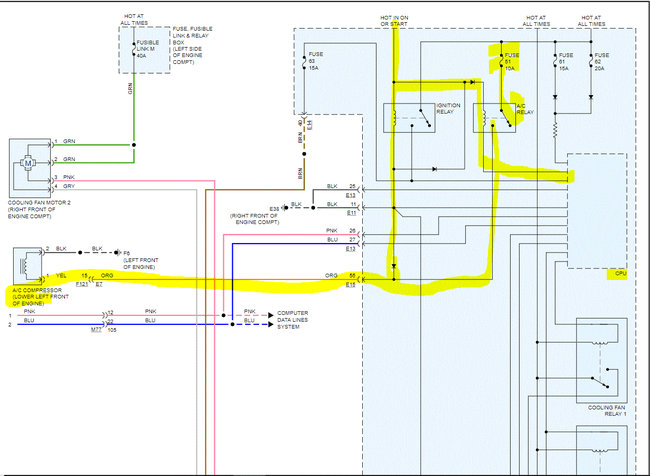
Task: Click the "FUSE 61 15A" label
Action: coord(565,61)
